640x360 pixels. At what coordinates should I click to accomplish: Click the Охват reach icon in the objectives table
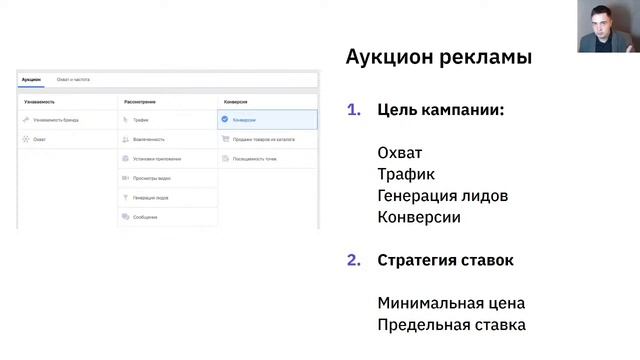pos(26,139)
